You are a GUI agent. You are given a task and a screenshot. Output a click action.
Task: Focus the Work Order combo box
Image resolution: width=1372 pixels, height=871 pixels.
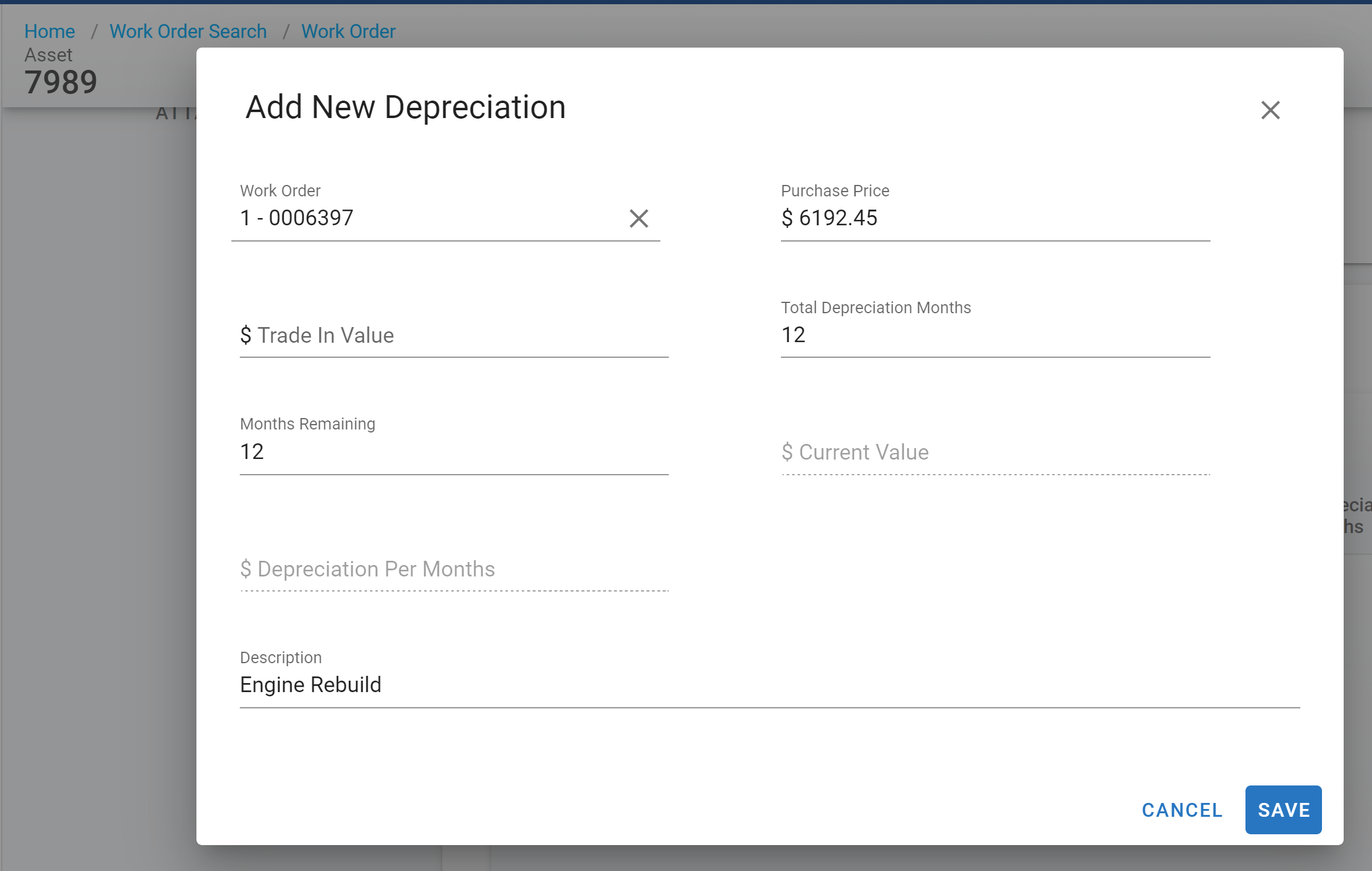coord(422,218)
